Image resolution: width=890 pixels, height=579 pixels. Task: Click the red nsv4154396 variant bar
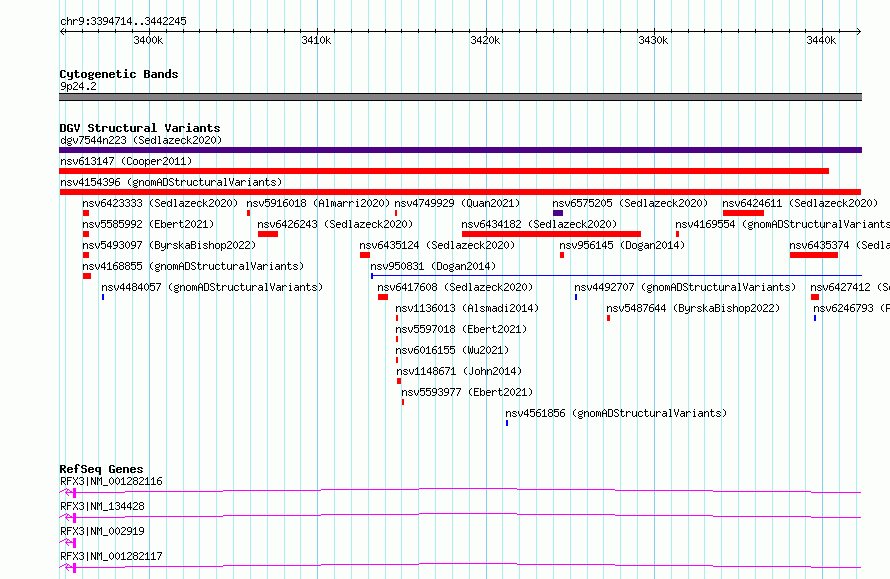coord(460,192)
